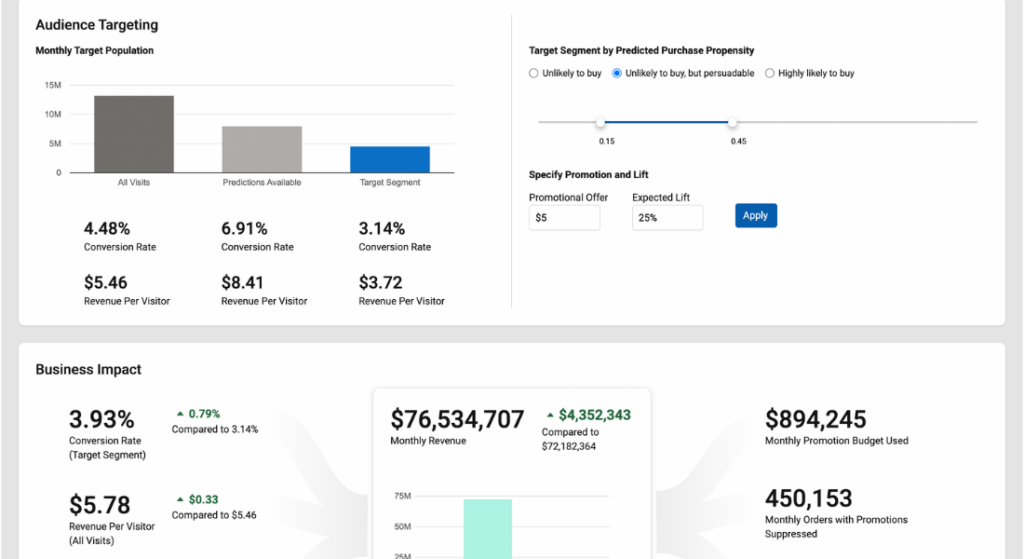Click the $4,352,343 revenue increase value

point(595,415)
